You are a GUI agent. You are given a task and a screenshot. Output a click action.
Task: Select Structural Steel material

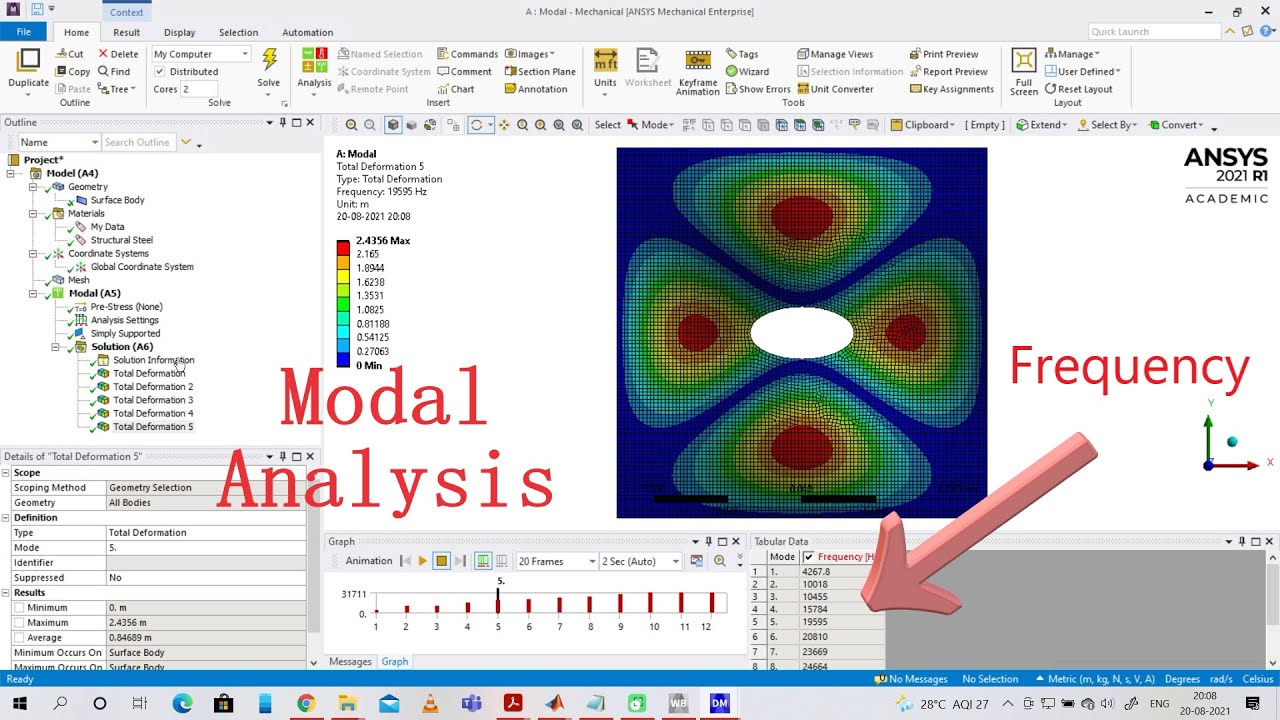122,240
